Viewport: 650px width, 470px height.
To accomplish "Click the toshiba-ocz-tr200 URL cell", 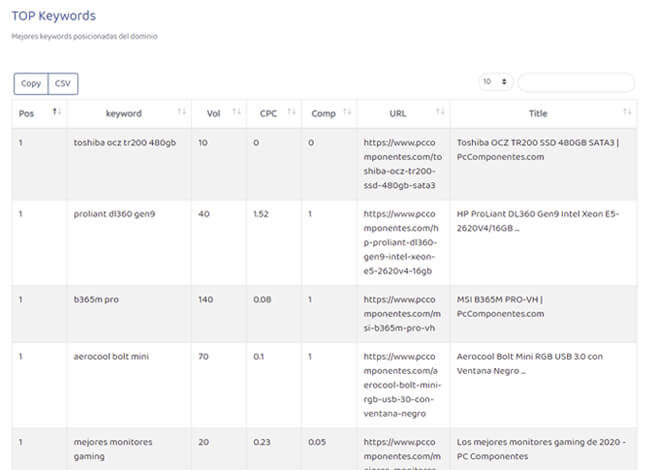I will pos(403,164).
